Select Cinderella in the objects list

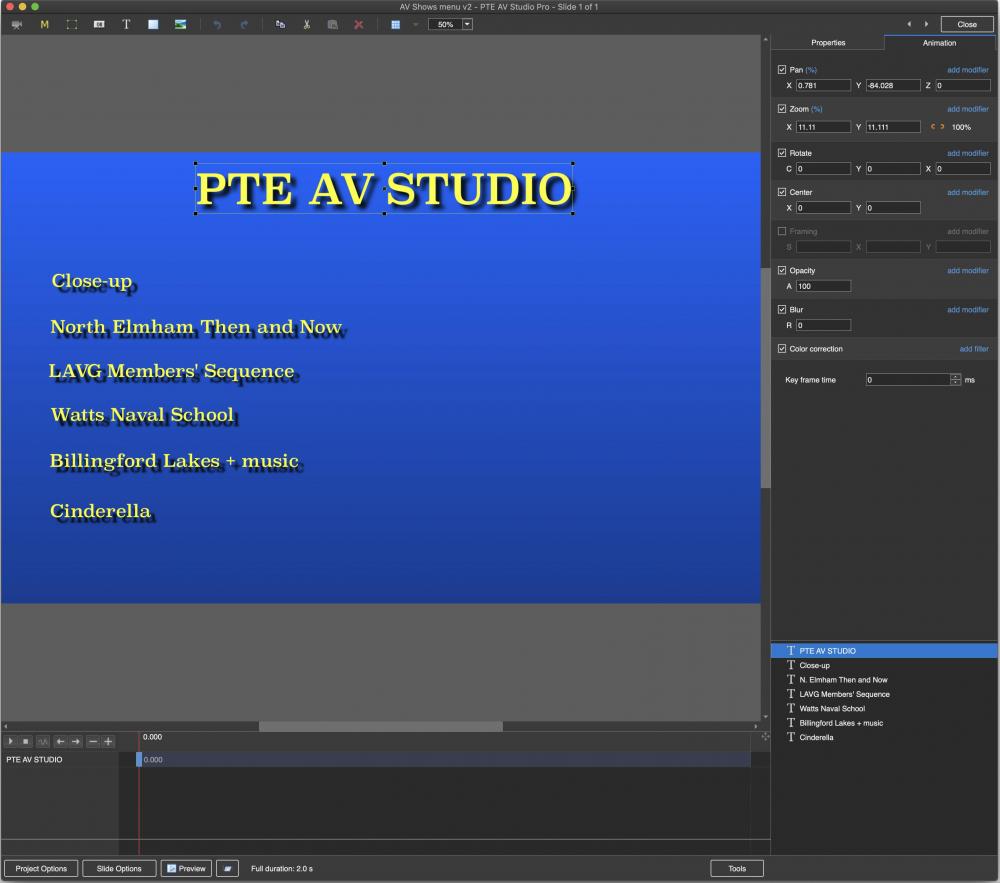(884, 738)
